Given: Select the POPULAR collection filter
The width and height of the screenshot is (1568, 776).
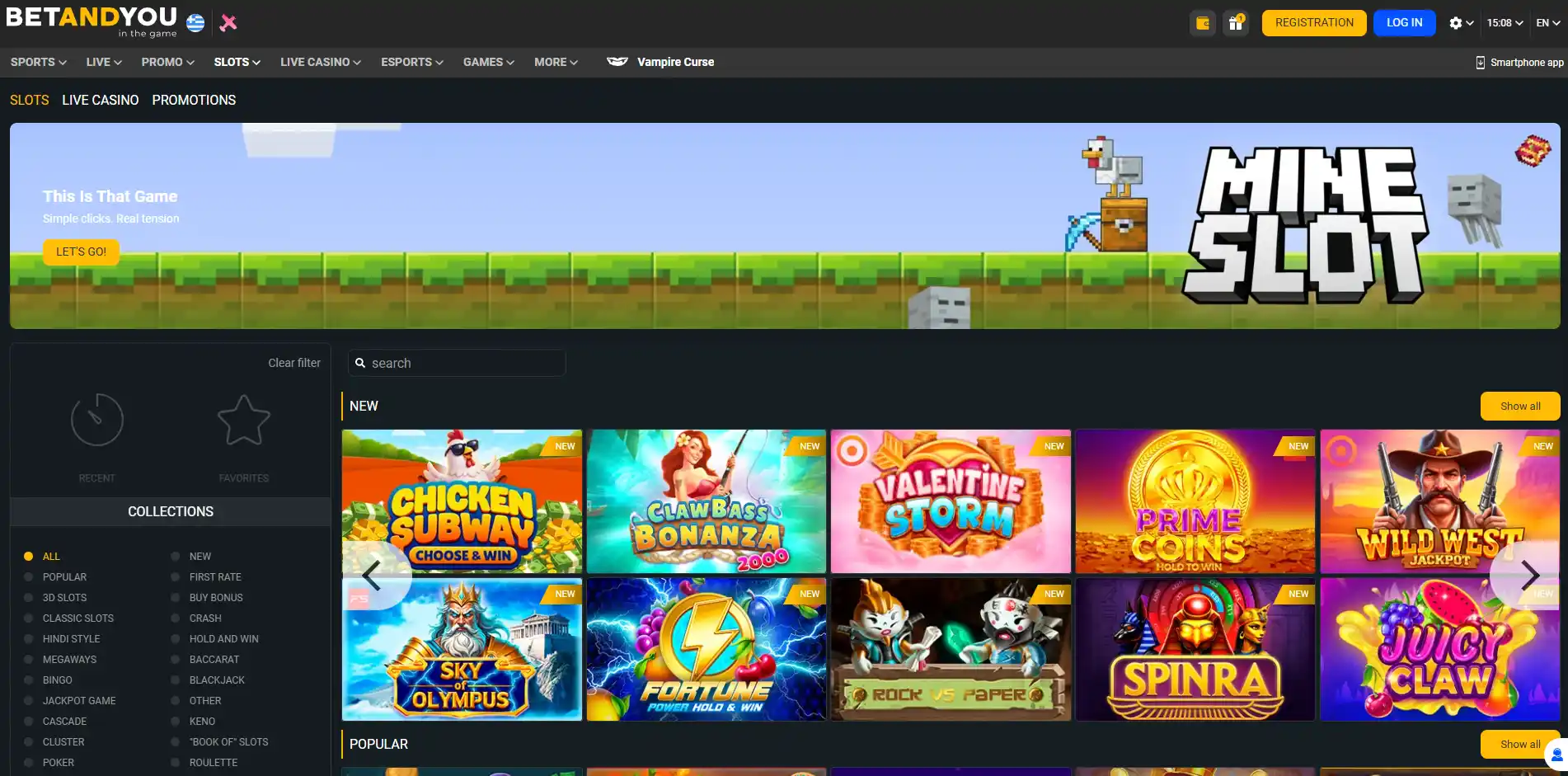Looking at the screenshot, I should pos(55,577).
